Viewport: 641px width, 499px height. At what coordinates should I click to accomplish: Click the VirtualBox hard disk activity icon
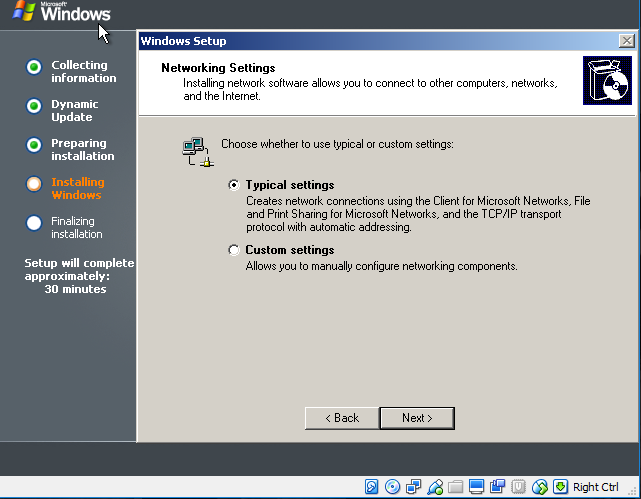tap(371, 487)
